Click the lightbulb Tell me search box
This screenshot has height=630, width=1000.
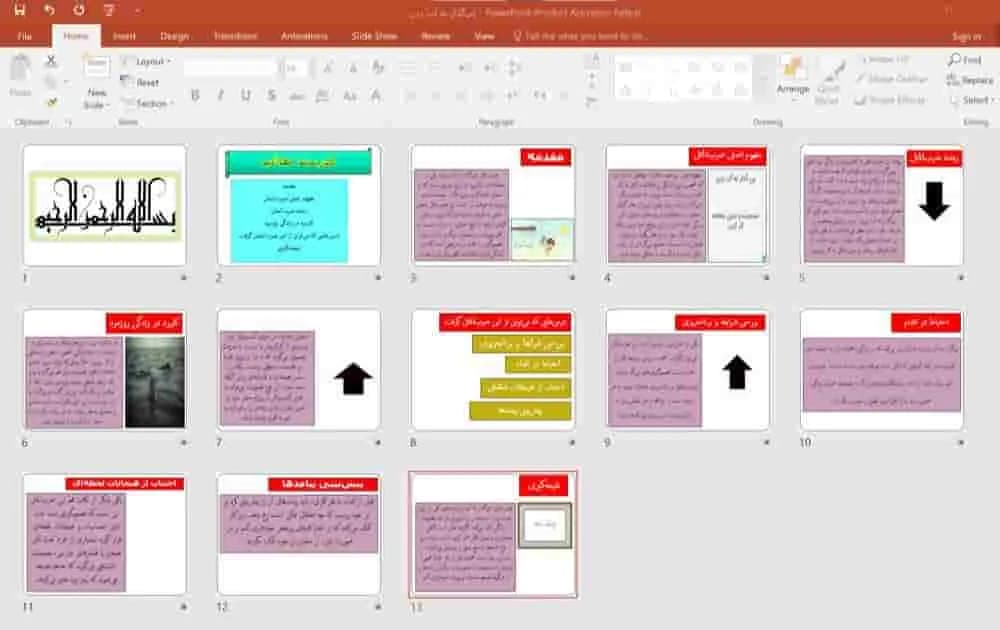point(580,36)
